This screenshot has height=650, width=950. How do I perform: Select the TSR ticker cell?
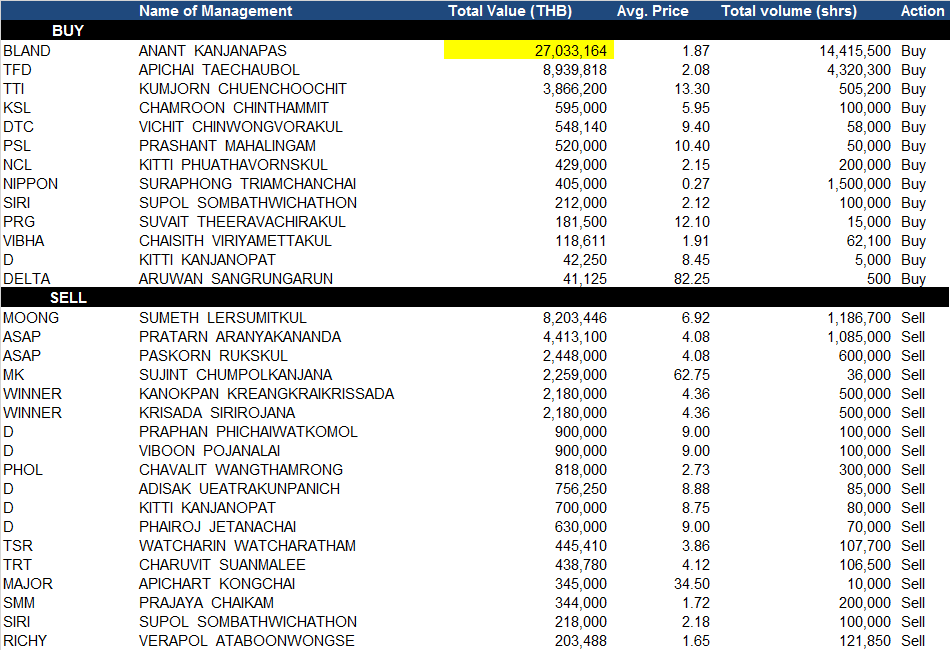click(x=18, y=546)
